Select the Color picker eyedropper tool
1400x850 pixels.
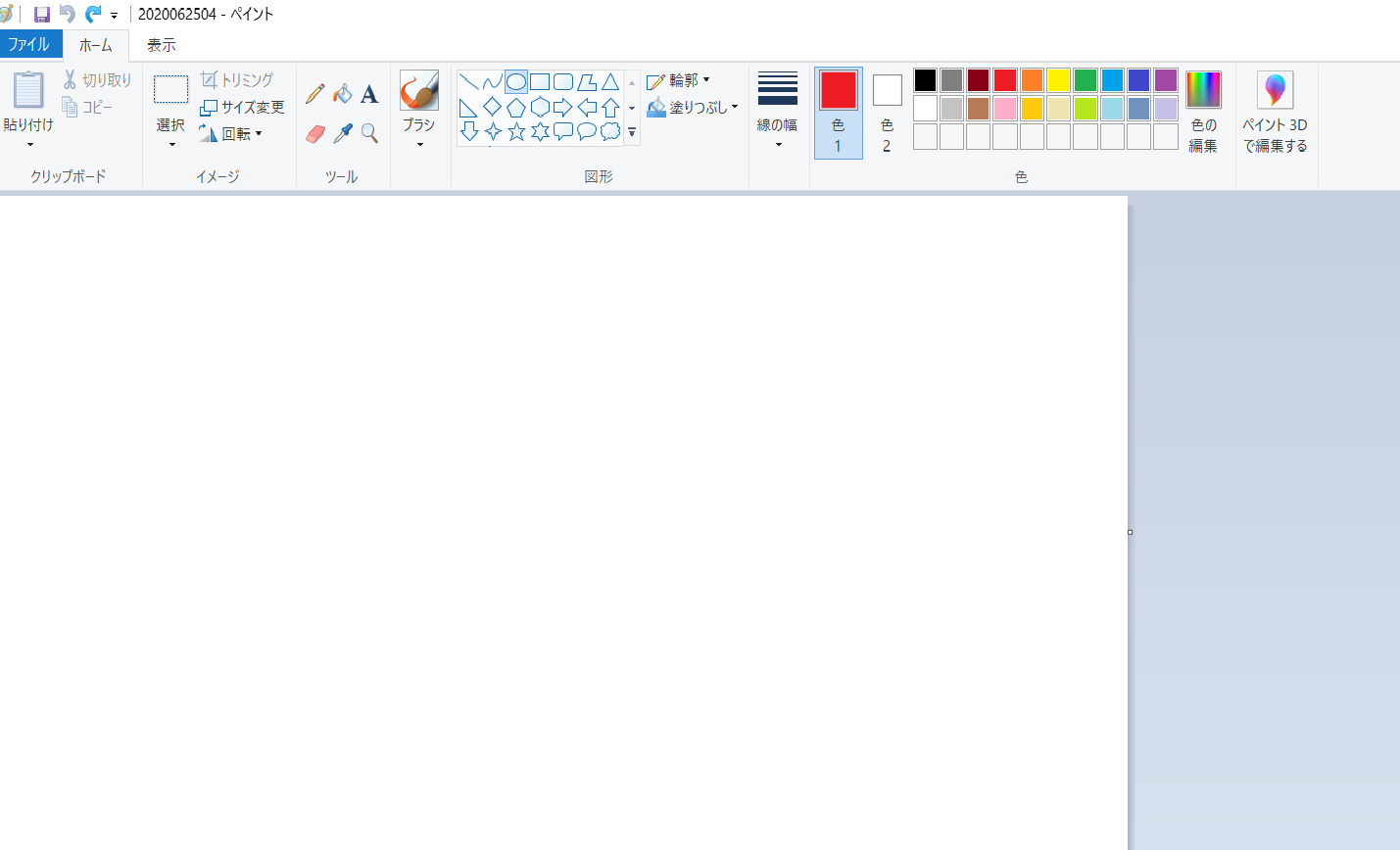pos(342,133)
